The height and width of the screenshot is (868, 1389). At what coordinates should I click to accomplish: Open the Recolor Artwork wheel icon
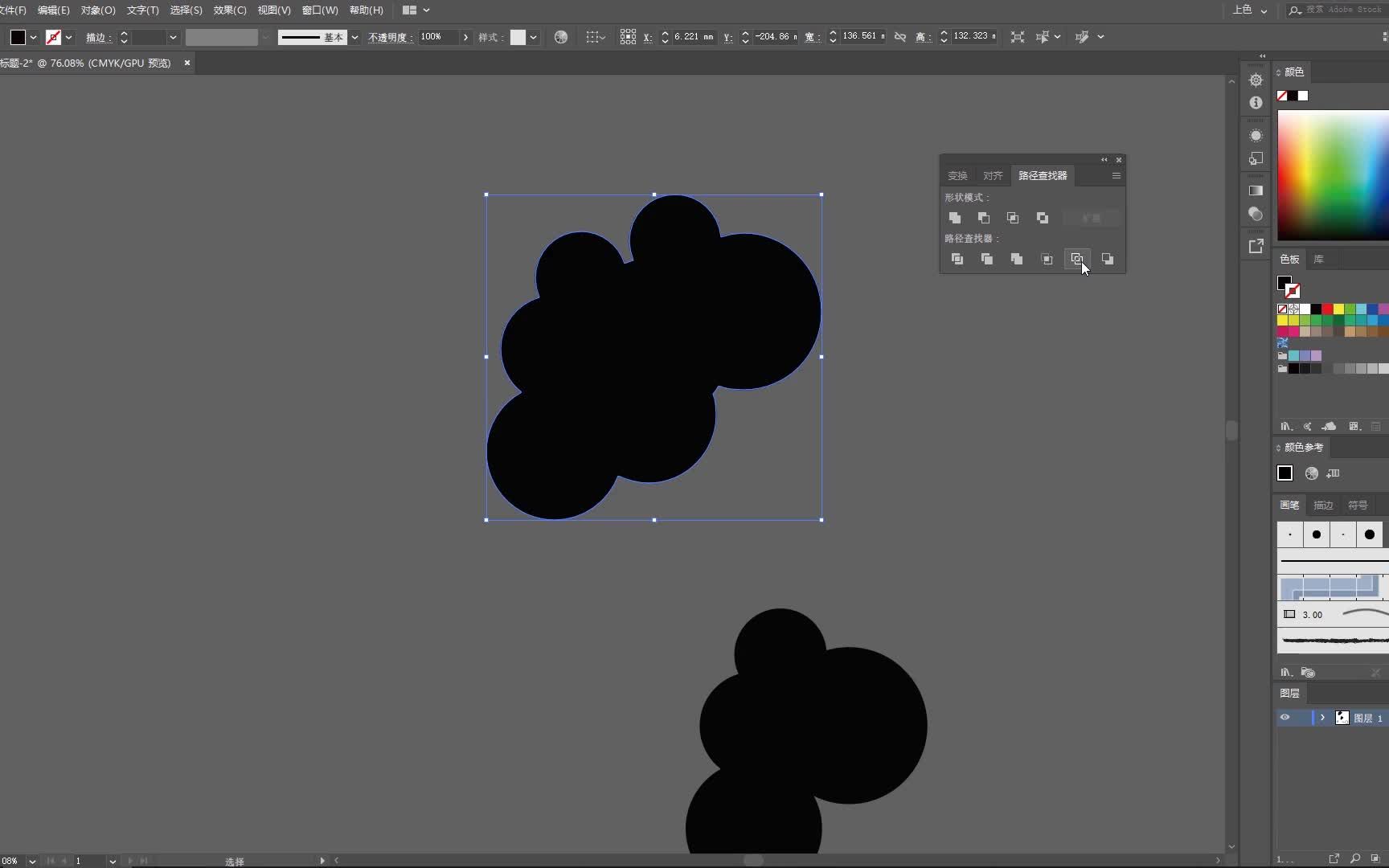pos(561,37)
